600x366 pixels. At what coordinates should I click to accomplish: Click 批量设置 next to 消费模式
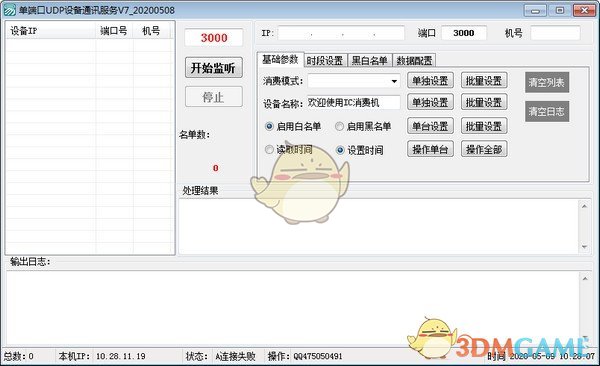(484, 80)
